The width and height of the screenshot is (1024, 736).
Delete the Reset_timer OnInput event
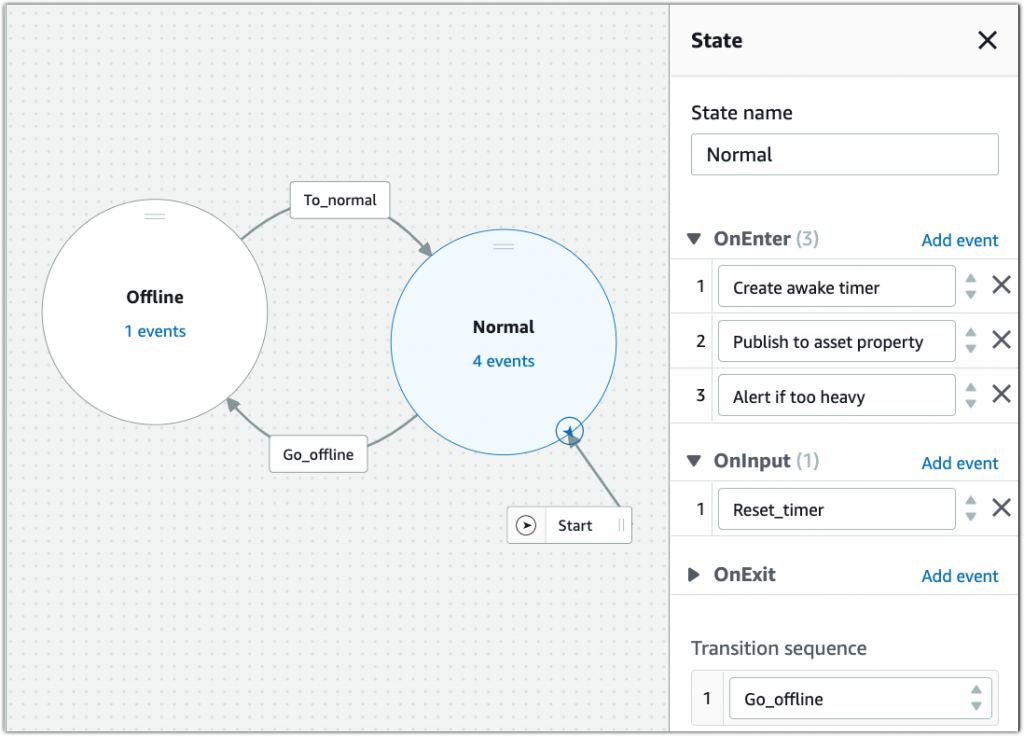(1002, 508)
